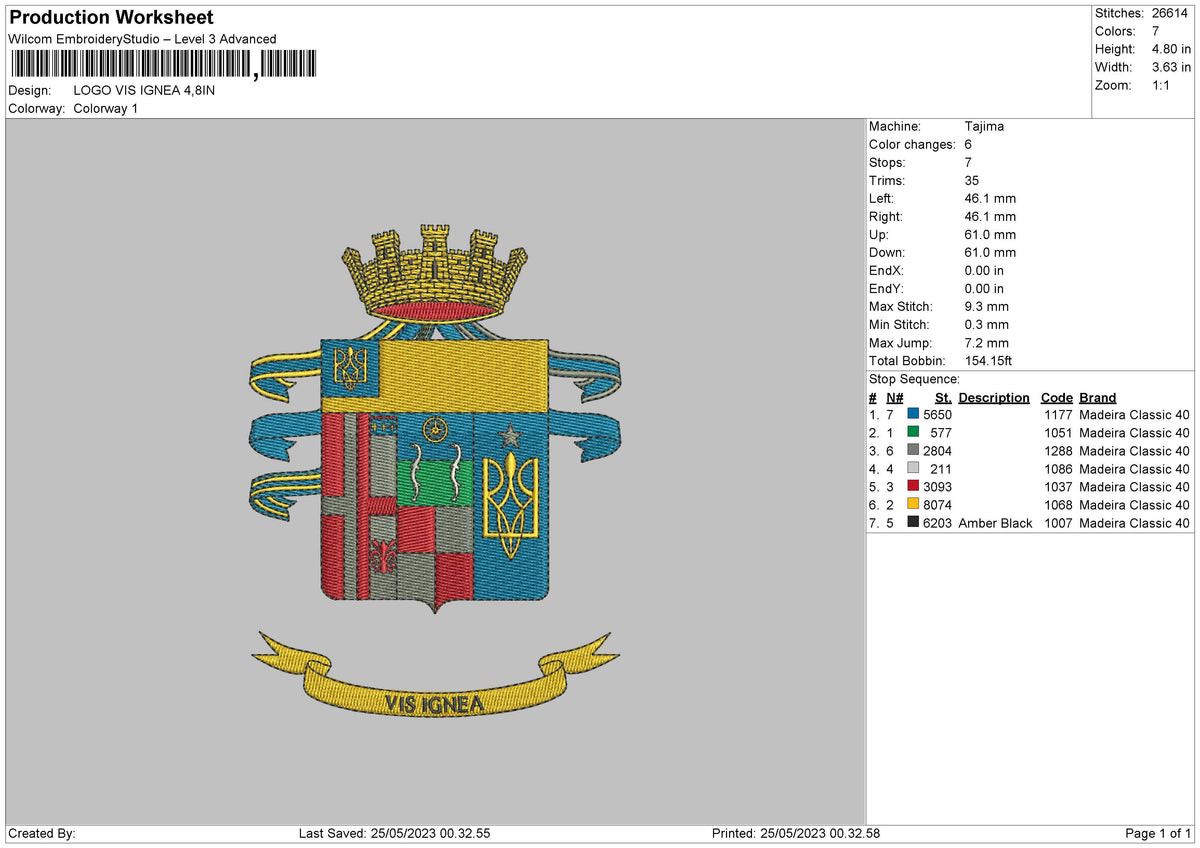Click the Brand column header
Image resolution: width=1200 pixels, height=848 pixels.
1096,397
